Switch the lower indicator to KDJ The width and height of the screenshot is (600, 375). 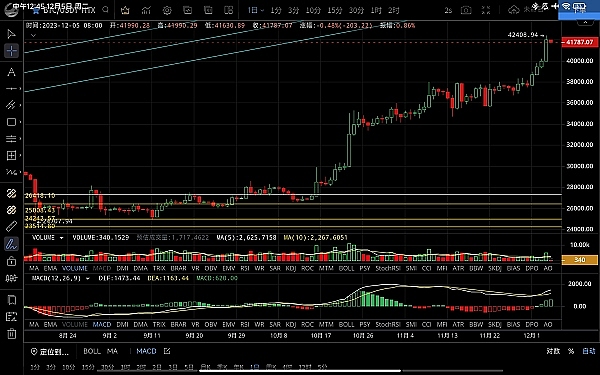(291, 324)
